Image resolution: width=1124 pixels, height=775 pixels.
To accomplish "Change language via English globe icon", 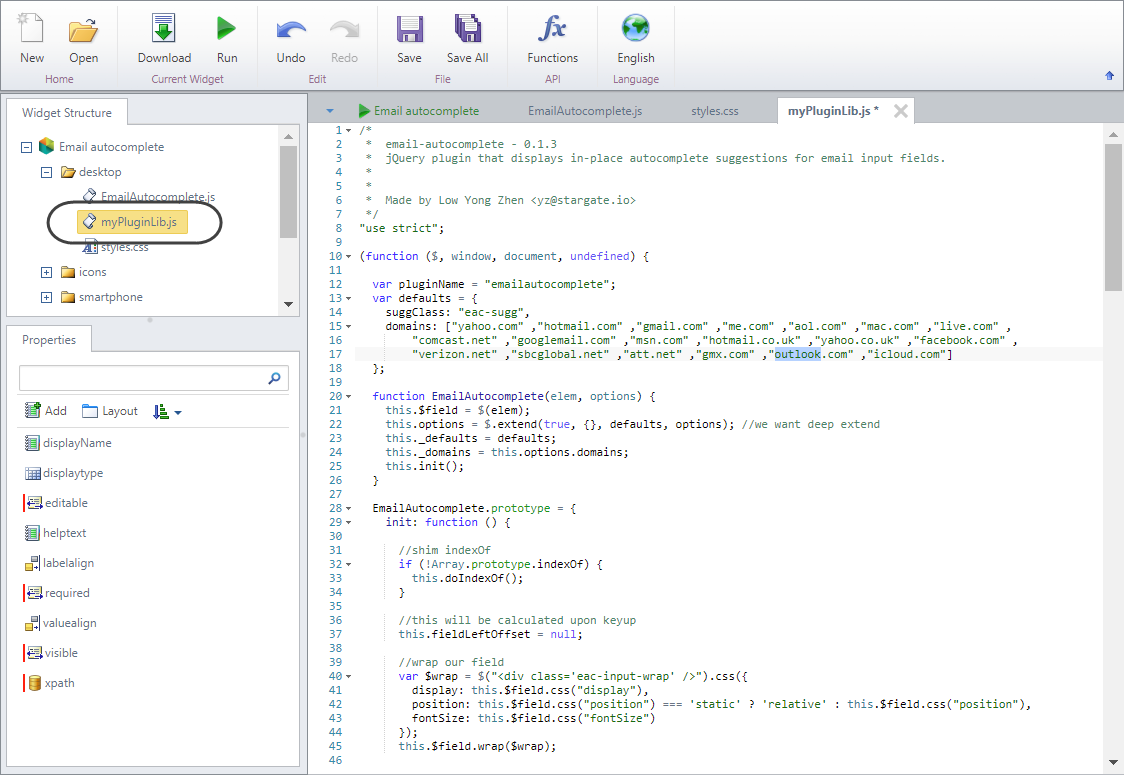I will tap(635, 29).
